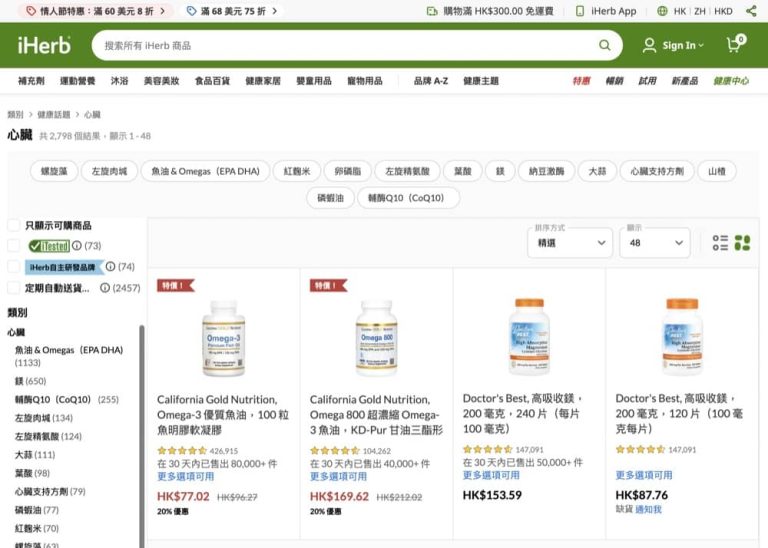Image resolution: width=768 pixels, height=548 pixels.
Task: Click 磷蝦油 (77) category in sidebar
Action: point(37,510)
